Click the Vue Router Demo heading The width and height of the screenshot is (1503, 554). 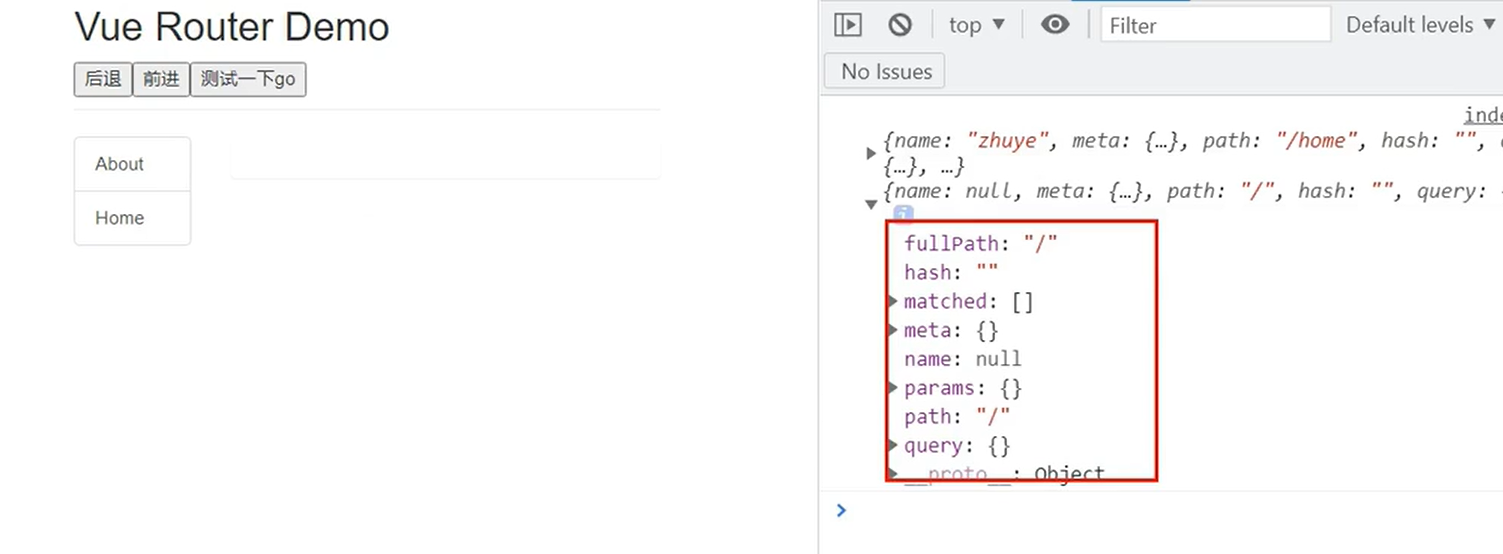coord(232,27)
